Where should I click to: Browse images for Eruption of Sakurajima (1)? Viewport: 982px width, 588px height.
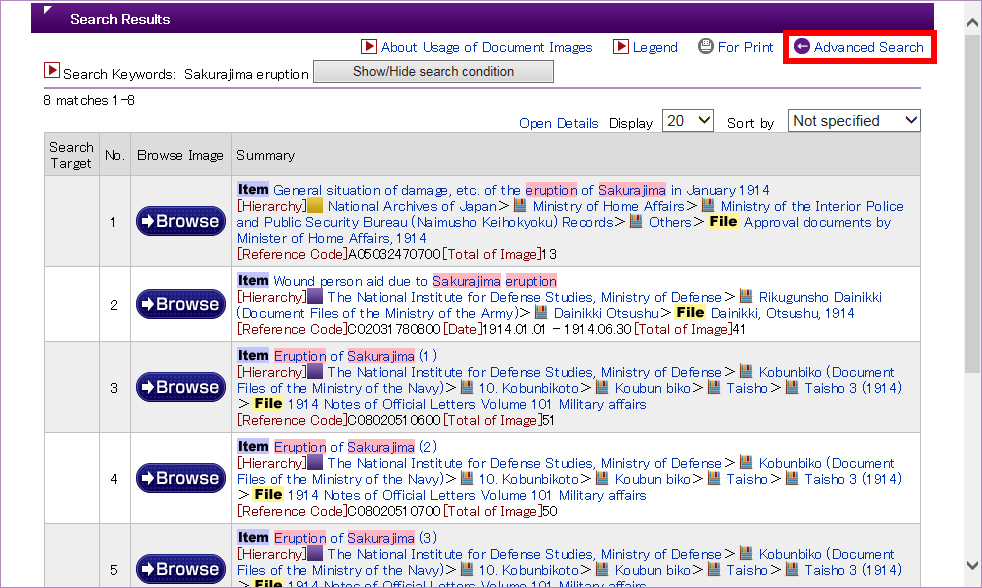pos(181,387)
